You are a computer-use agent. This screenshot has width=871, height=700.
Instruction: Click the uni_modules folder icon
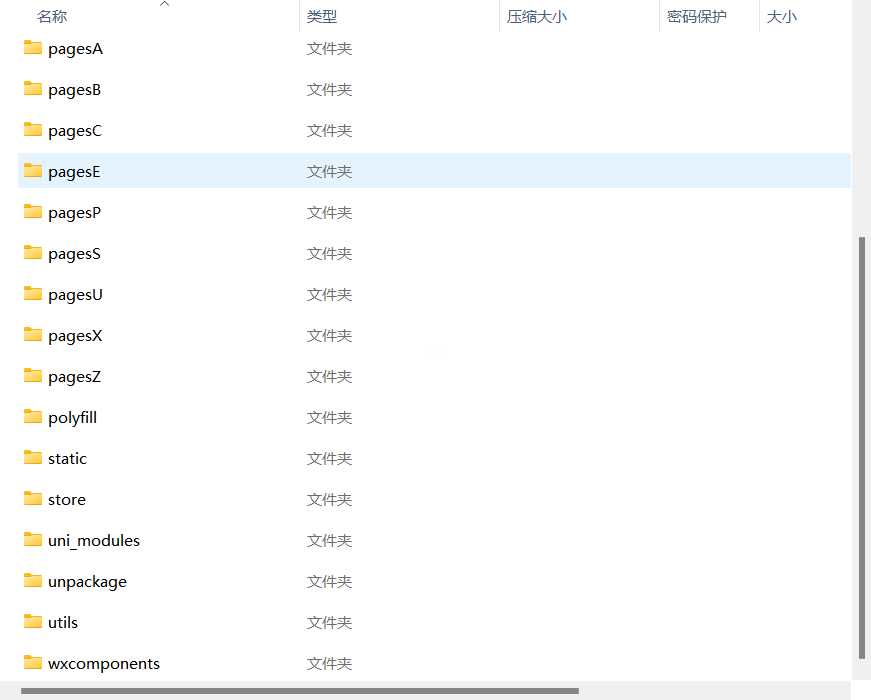click(33, 540)
